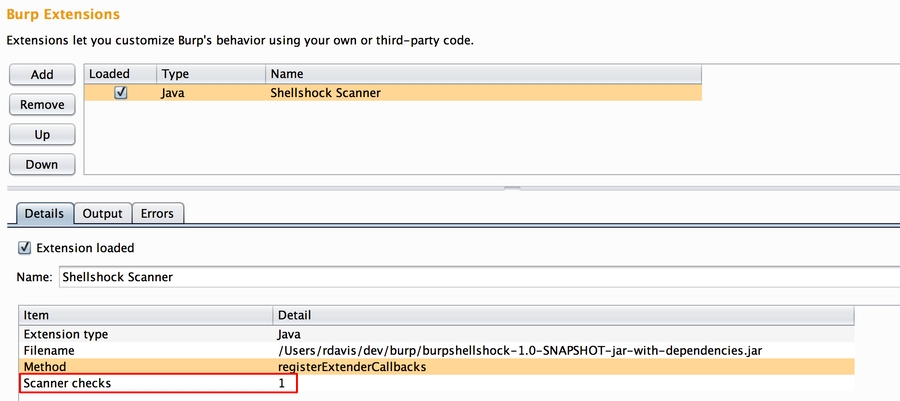
Task: Open the Errors tab
Action: pyautogui.click(x=157, y=213)
